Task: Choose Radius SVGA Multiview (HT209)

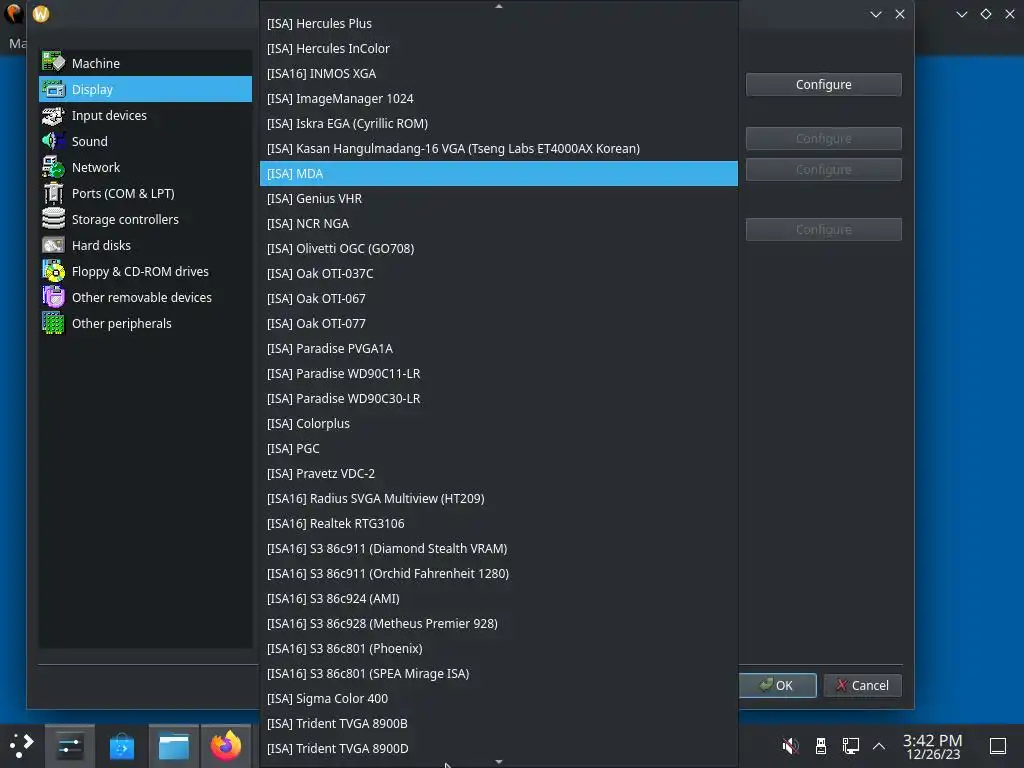Action: point(499,498)
